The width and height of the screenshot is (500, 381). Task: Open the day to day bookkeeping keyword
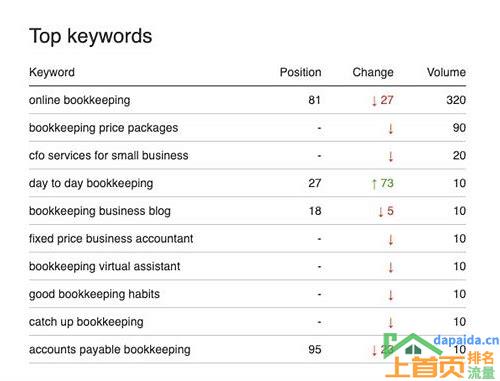[x=91, y=183]
